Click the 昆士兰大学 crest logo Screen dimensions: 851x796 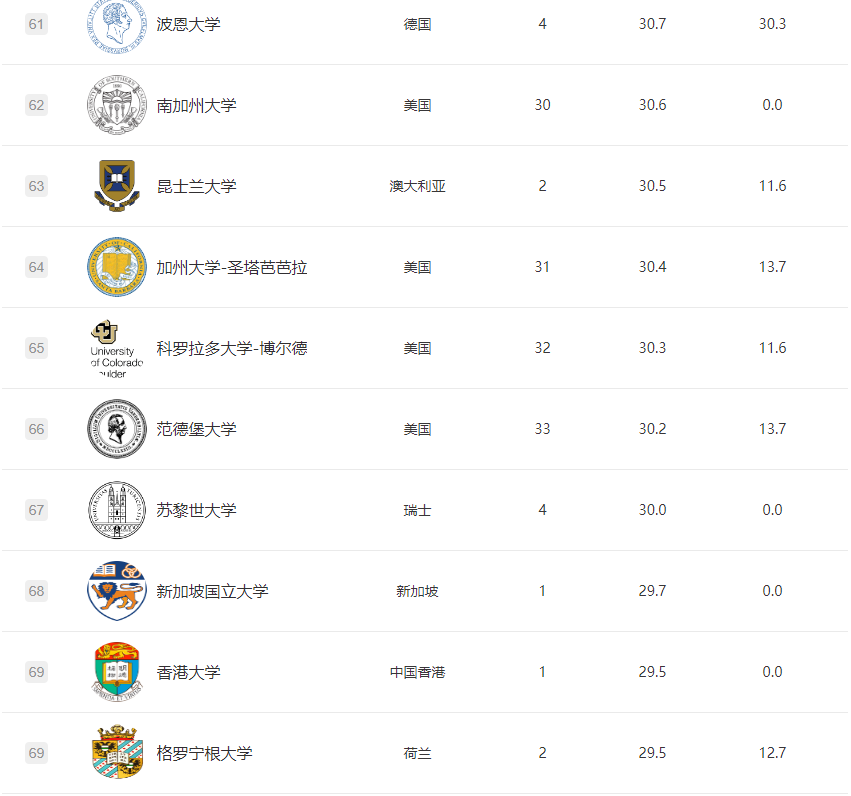116,186
